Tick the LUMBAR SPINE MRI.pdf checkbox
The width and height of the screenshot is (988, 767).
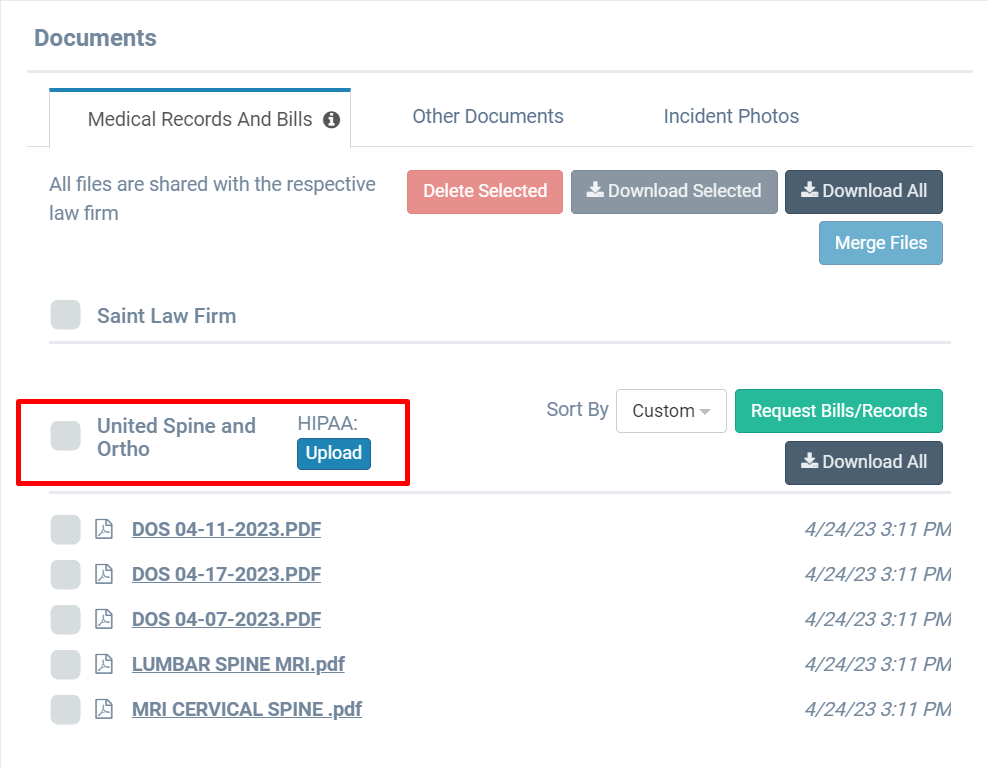[x=66, y=664]
